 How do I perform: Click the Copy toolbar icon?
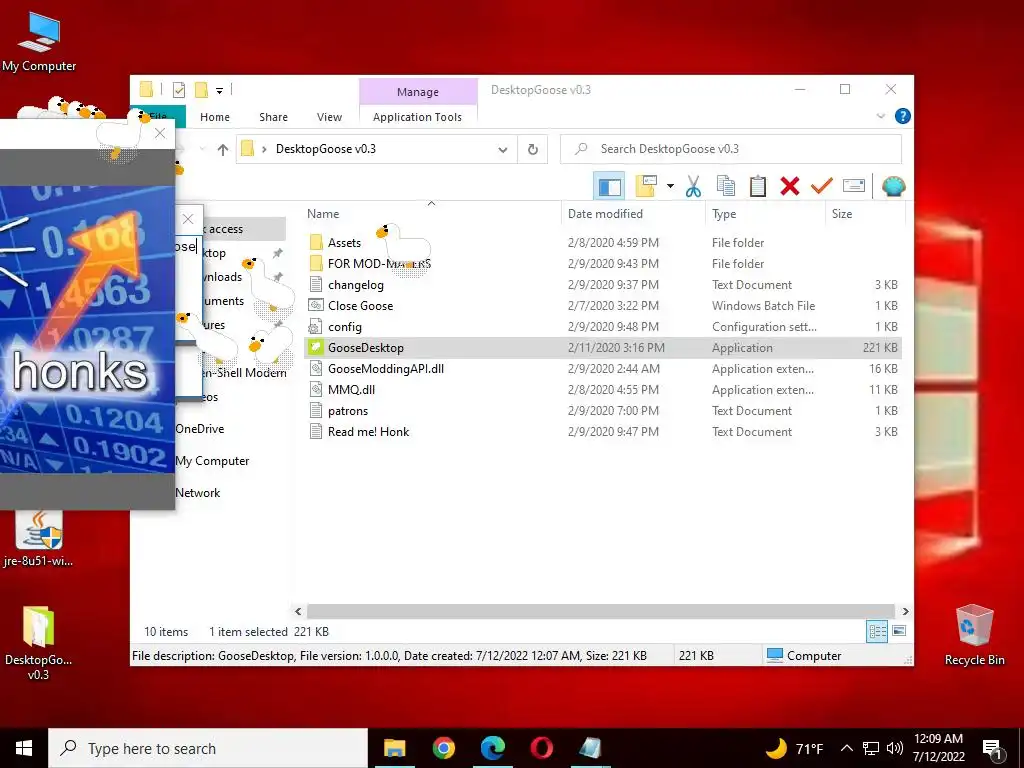coord(726,186)
